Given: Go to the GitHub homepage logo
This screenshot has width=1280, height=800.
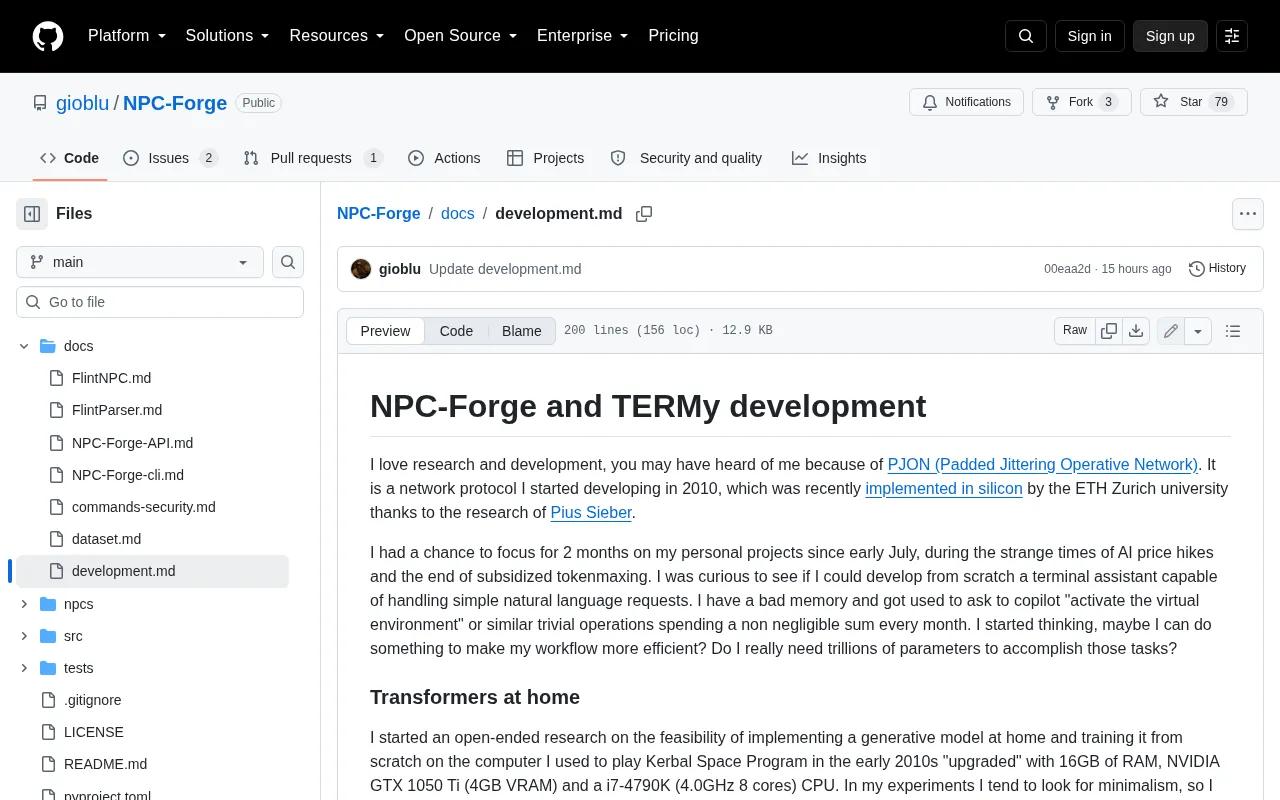Looking at the screenshot, I should (x=48, y=36).
